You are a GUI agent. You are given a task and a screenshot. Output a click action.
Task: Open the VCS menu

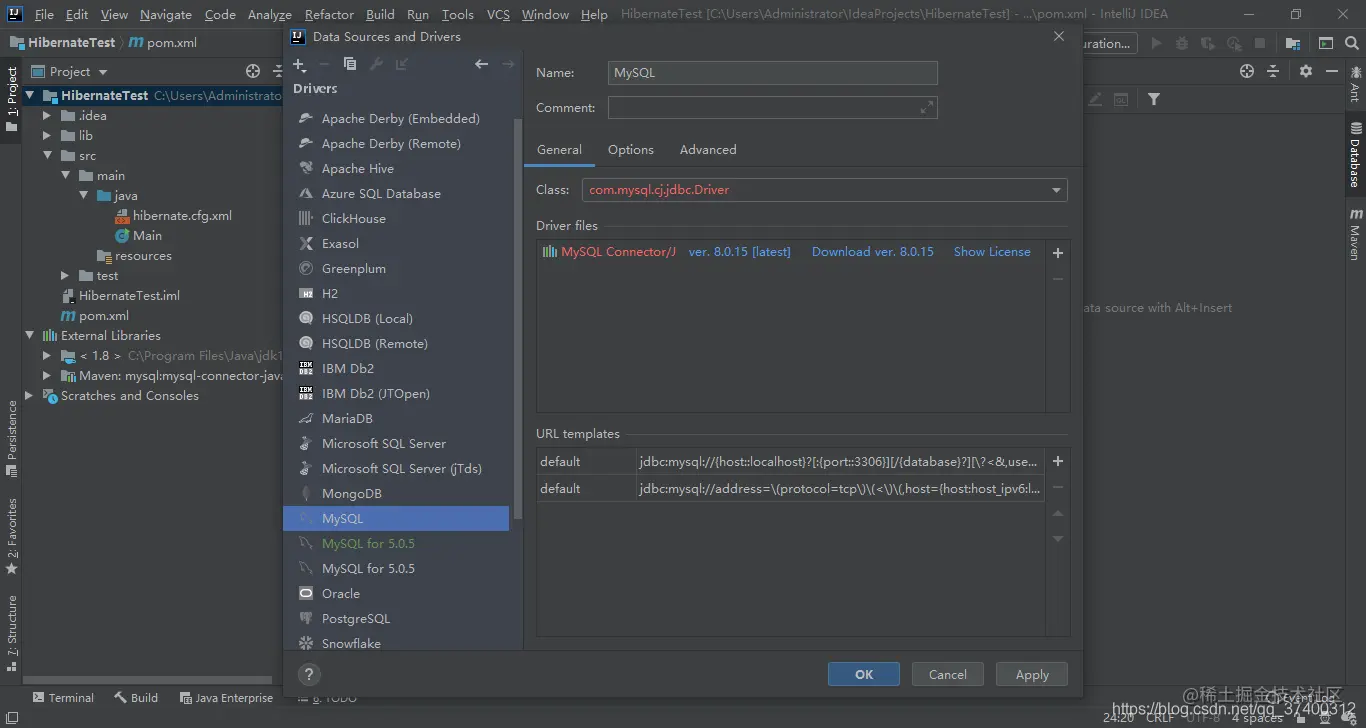pos(498,14)
